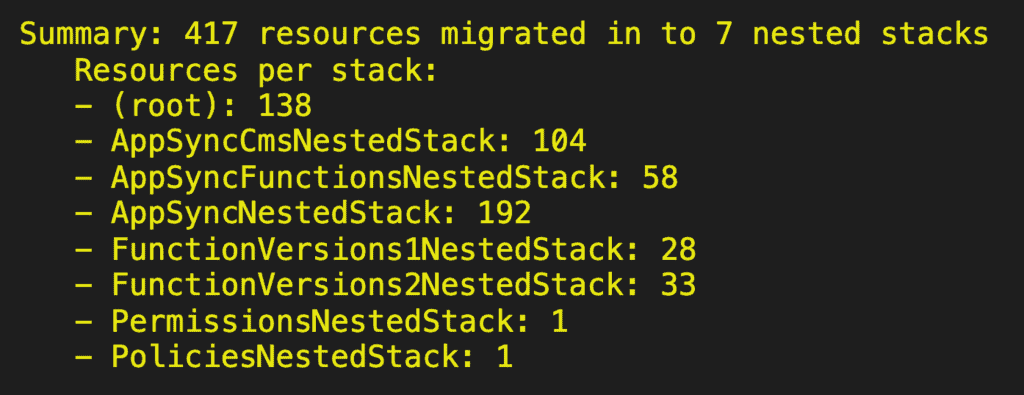Click the (root): 138 line
The image size is (1024, 395).
click(x=193, y=106)
